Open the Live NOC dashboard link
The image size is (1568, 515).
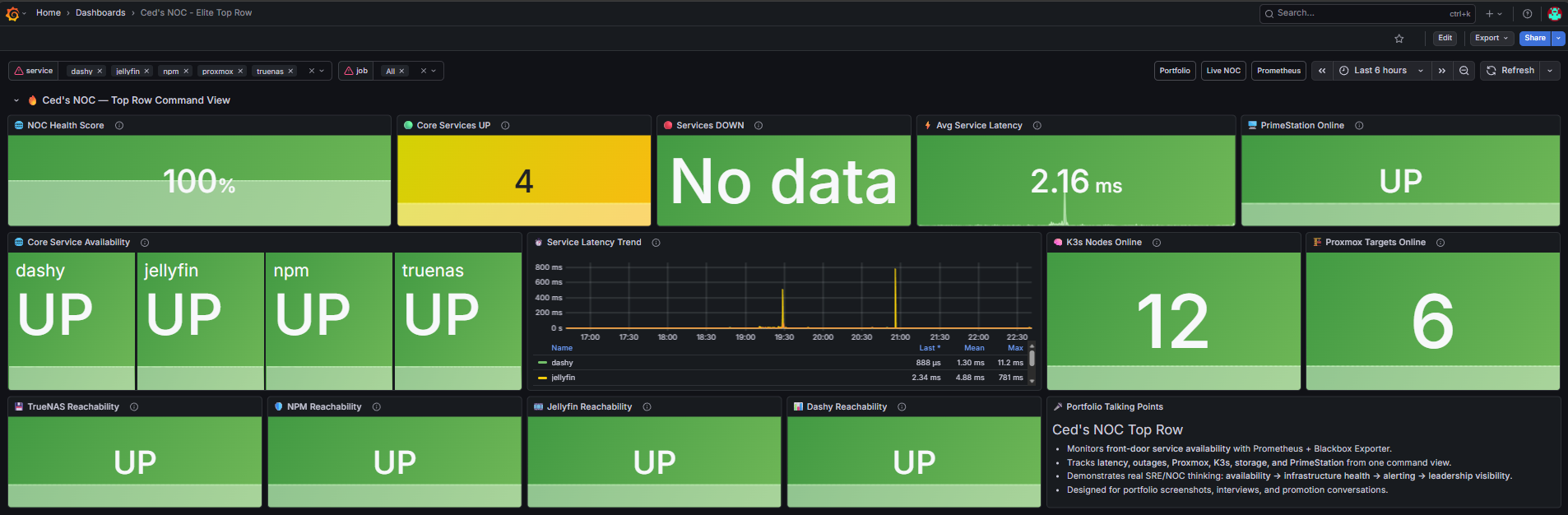pyautogui.click(x=1223, y=71)
